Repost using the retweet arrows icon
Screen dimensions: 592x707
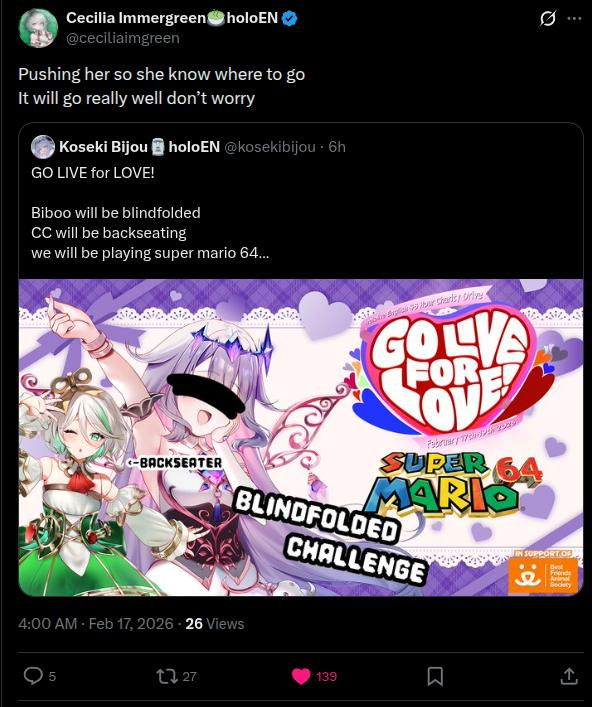pyautogui.click(x=166, y=676)
